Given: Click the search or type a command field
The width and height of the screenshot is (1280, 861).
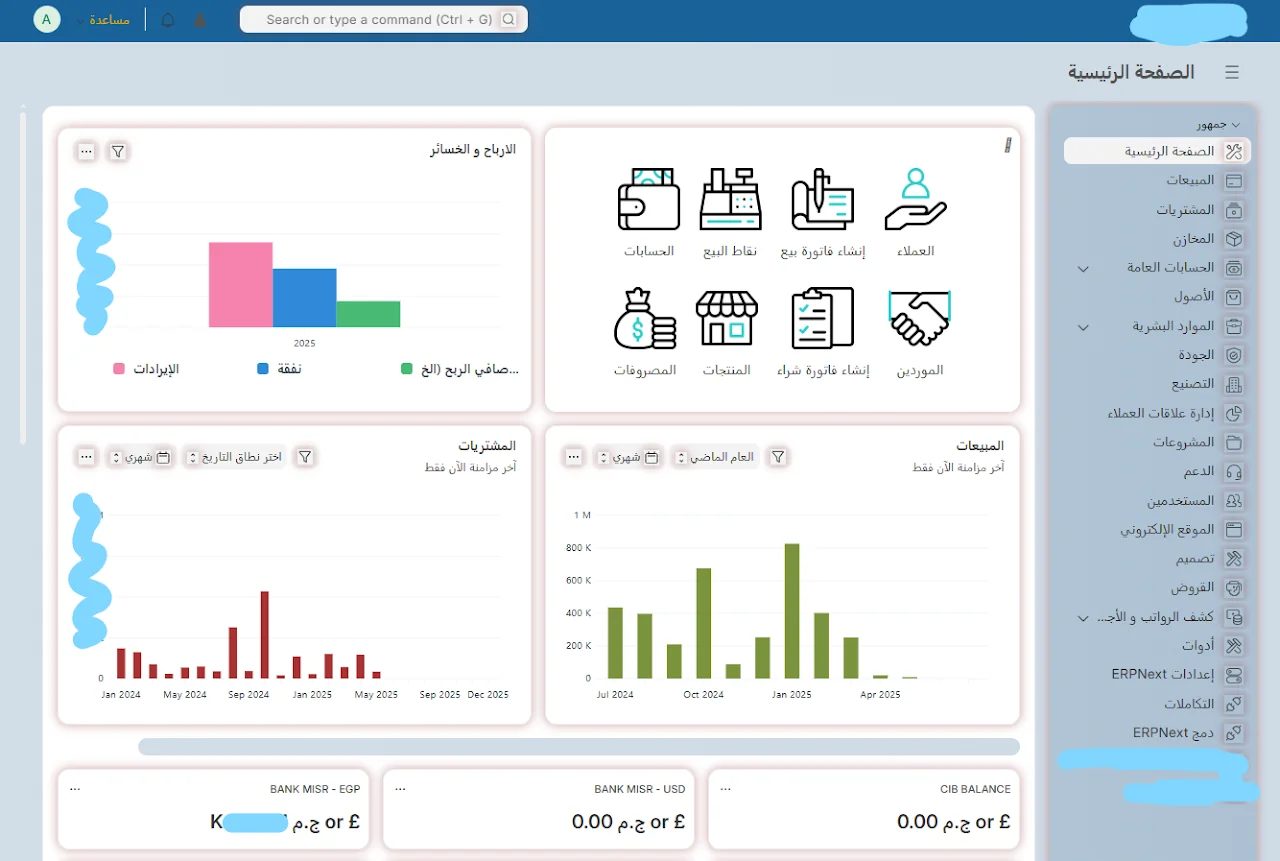Looking at the screenshot, I should tap(384, 19).
